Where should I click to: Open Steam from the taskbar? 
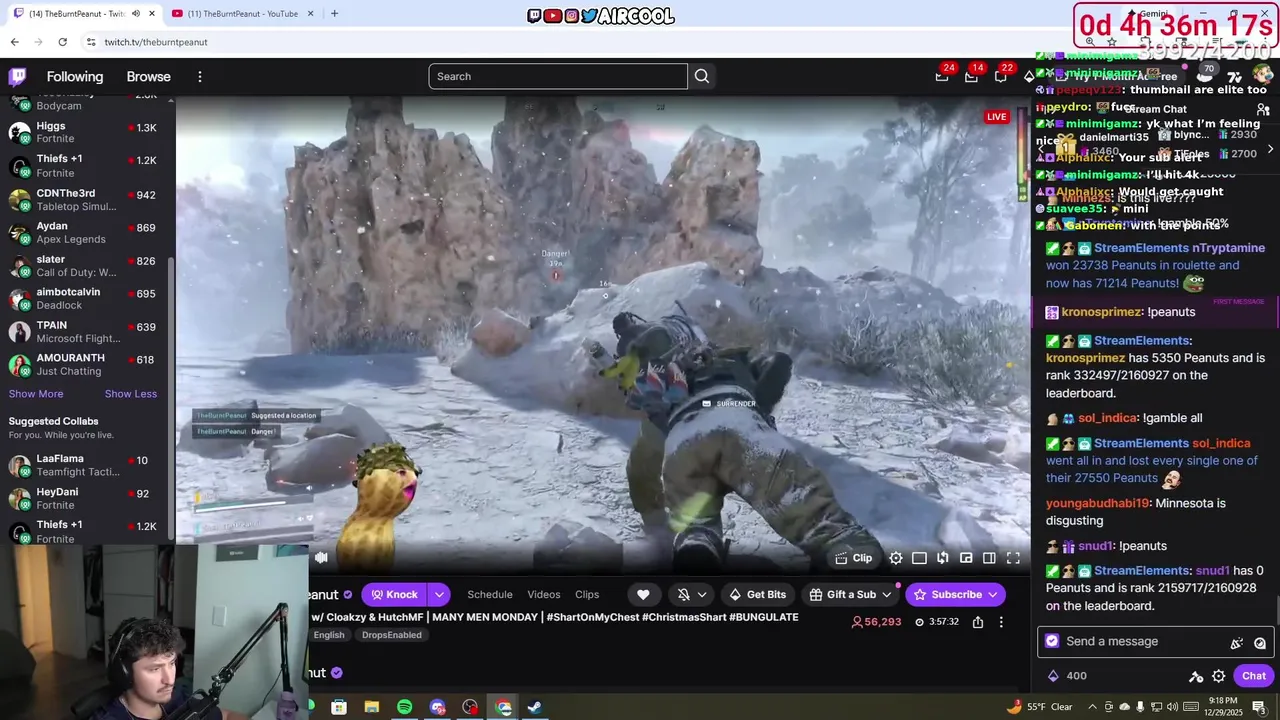(535, 707)
